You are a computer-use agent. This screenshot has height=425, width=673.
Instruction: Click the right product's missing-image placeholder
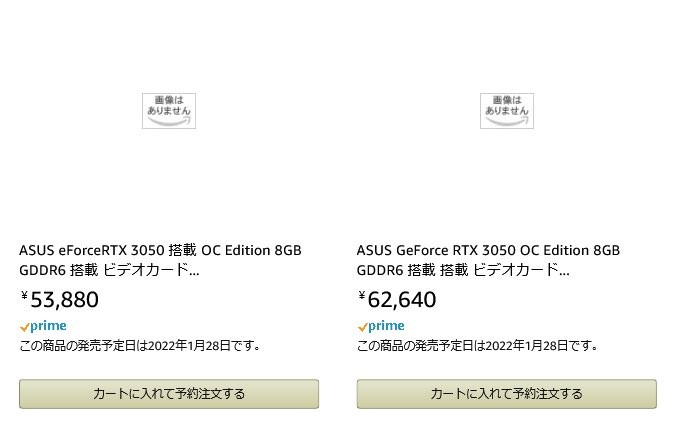[506, 110]
